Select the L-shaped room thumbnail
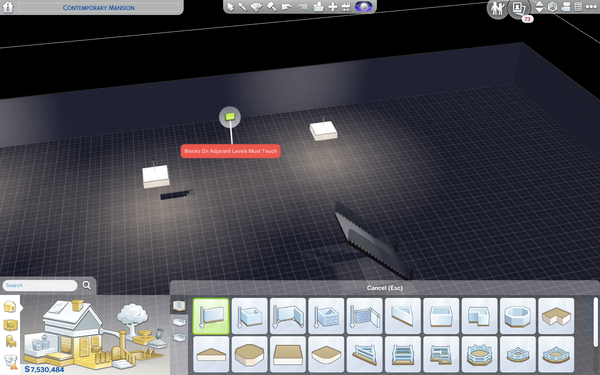Screen dimensions: 600x375 pyautogui.click(x=479, y=316)
